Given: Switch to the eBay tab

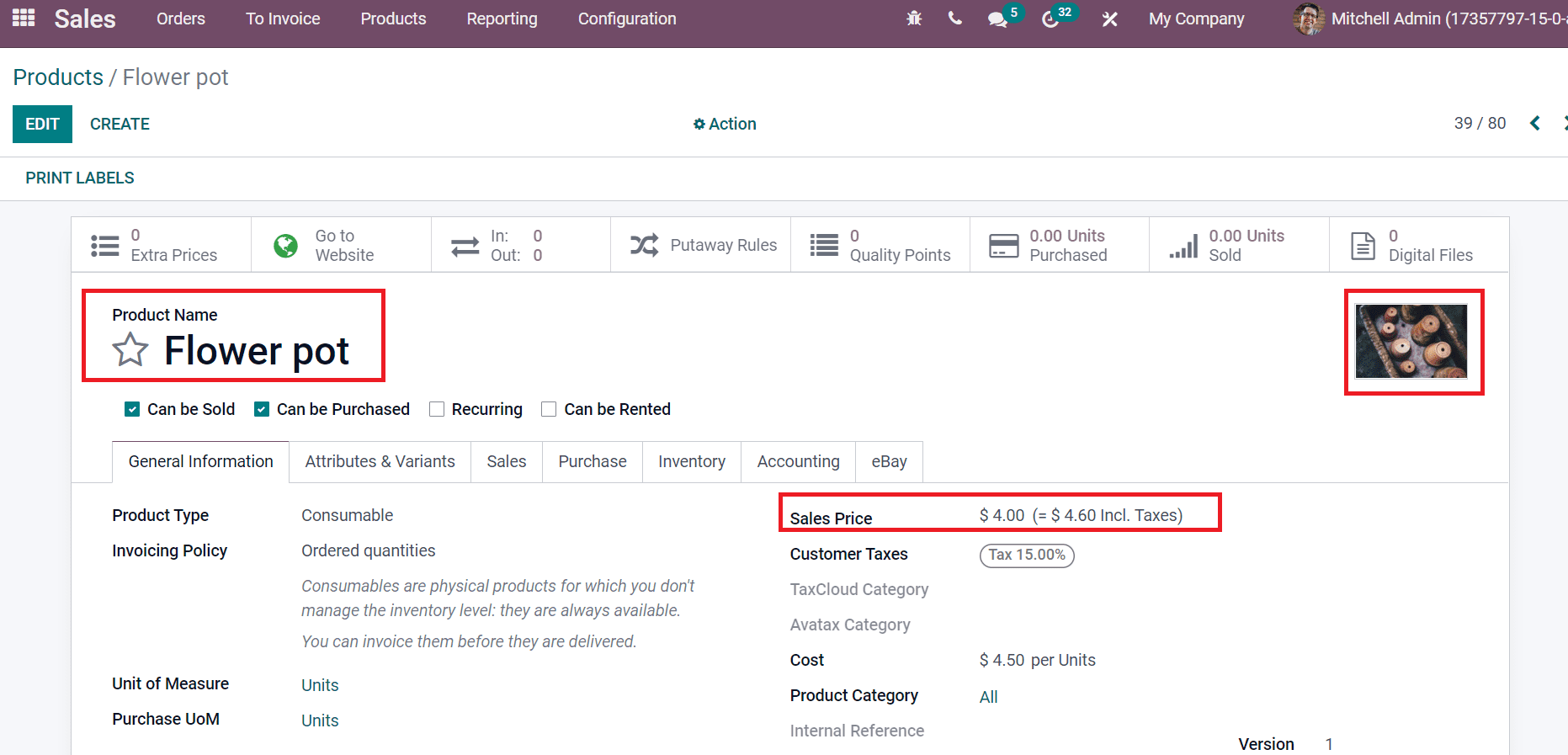Looking at the screenshot, I should point(890,461).
